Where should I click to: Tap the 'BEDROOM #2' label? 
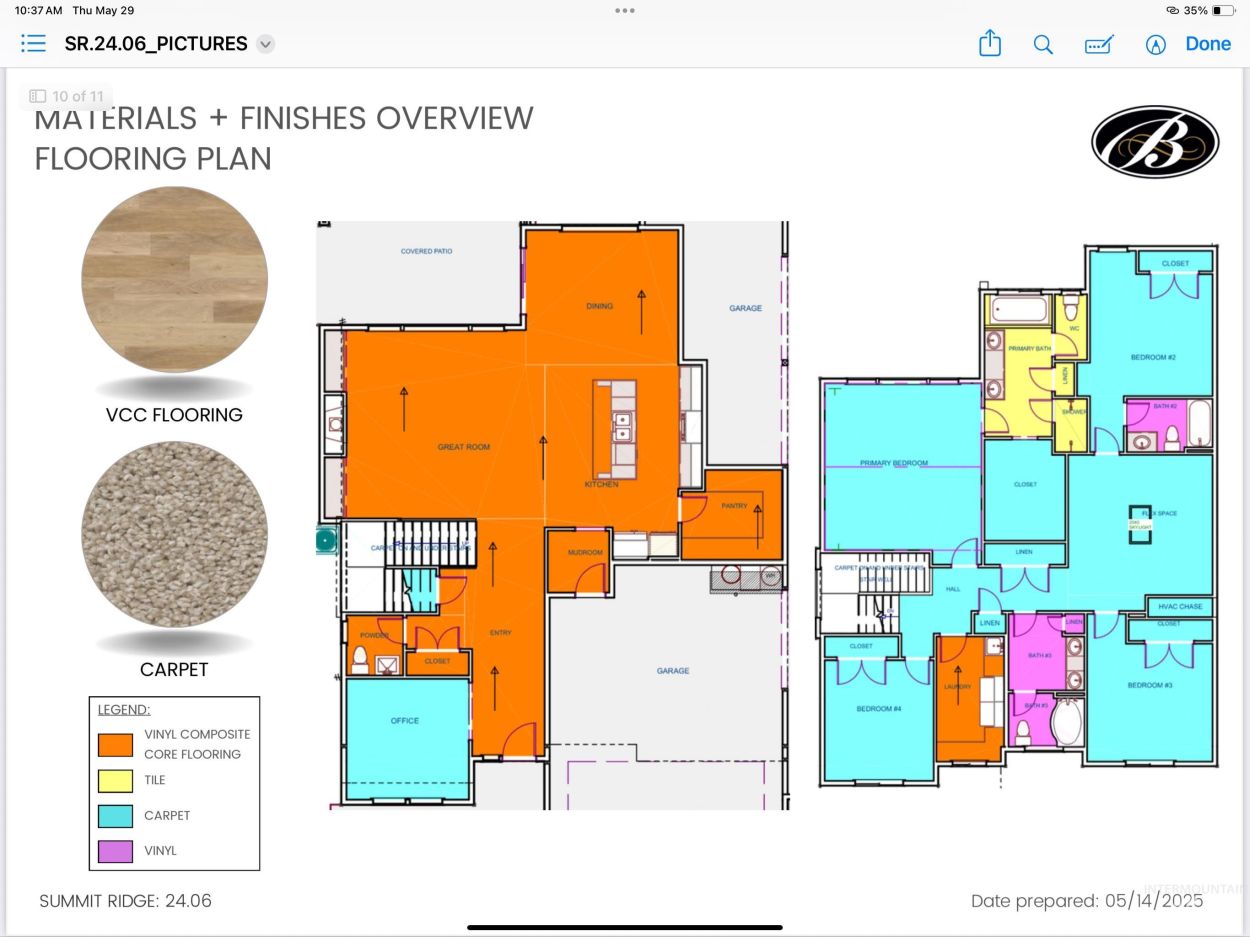point(1152,357)
